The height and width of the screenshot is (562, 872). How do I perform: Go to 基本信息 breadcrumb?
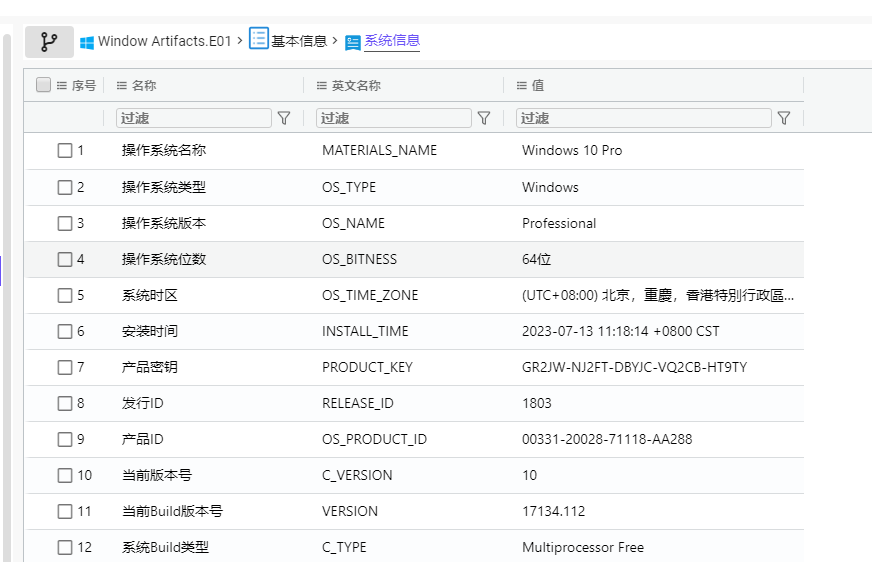pos(299,41)
